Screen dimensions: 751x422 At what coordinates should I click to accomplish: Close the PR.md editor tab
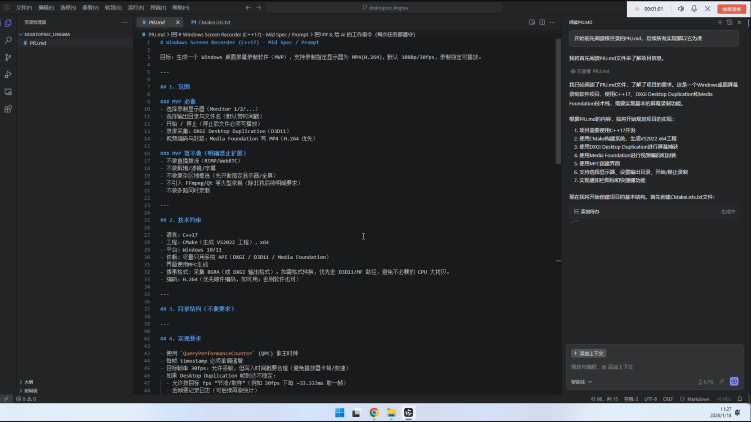[x=177, y=23]
